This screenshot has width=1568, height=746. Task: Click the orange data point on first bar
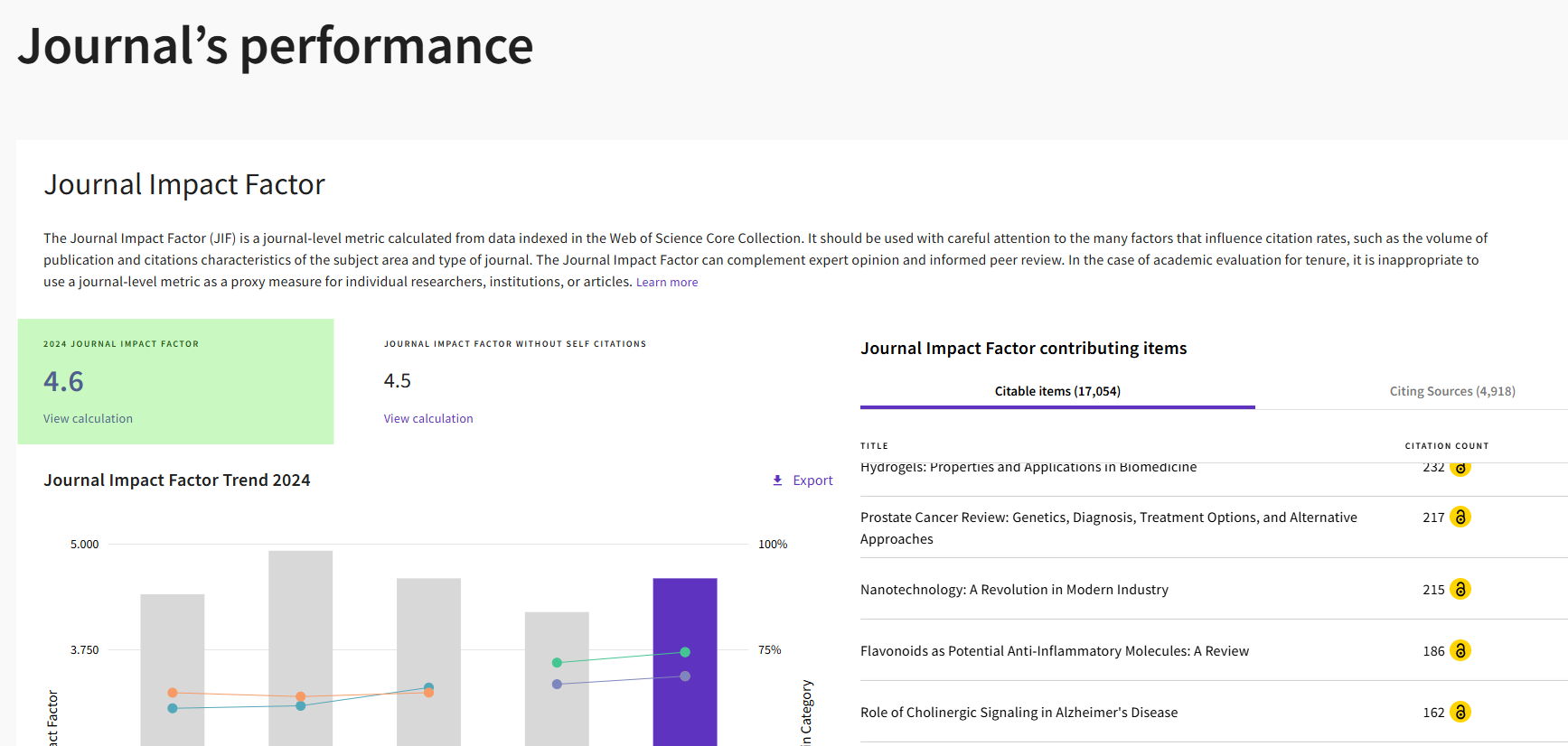(x=173, y=693)
